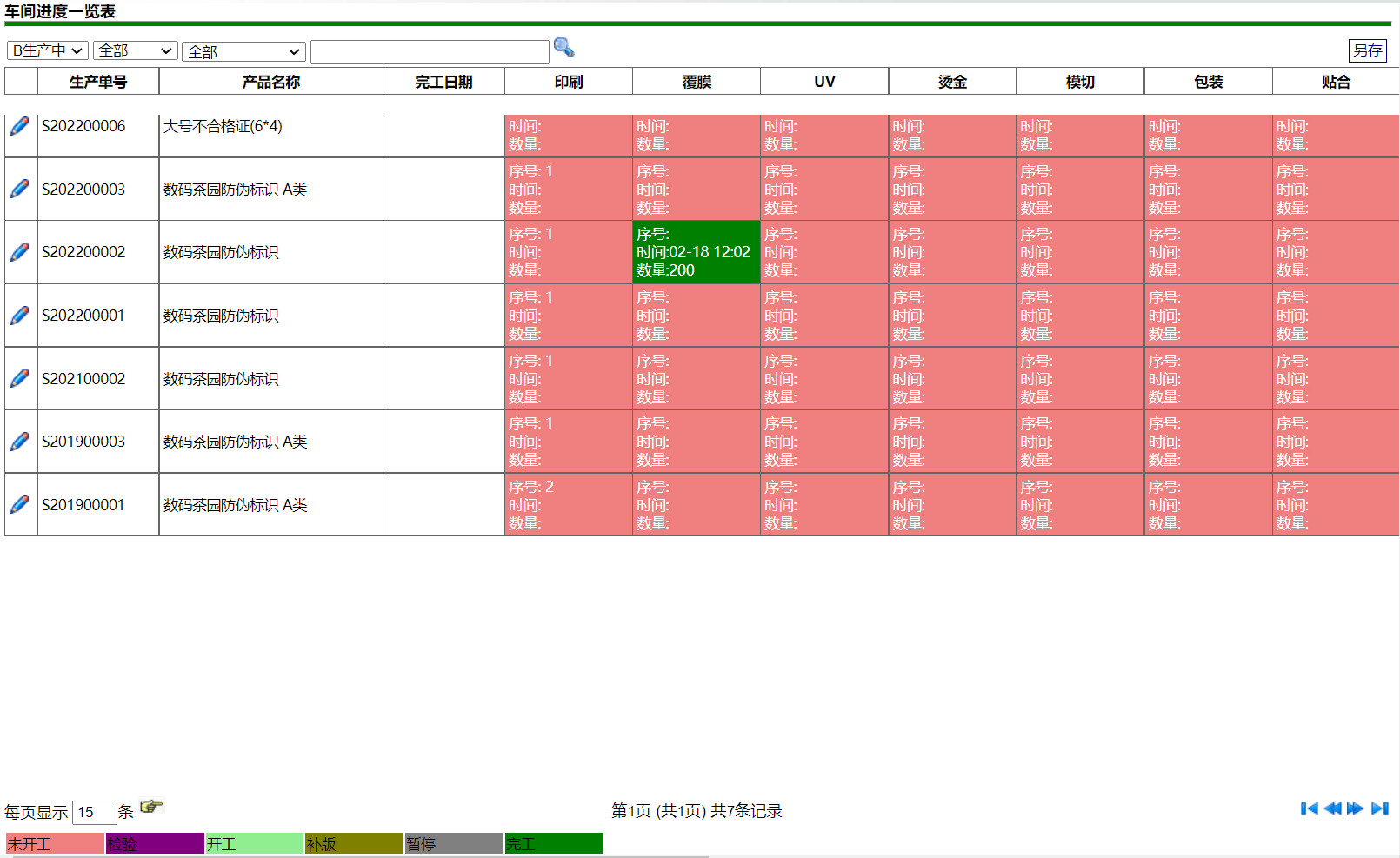Click the edit pencil for order S202200006
The image size is (1400, 858).
point(19,125)
